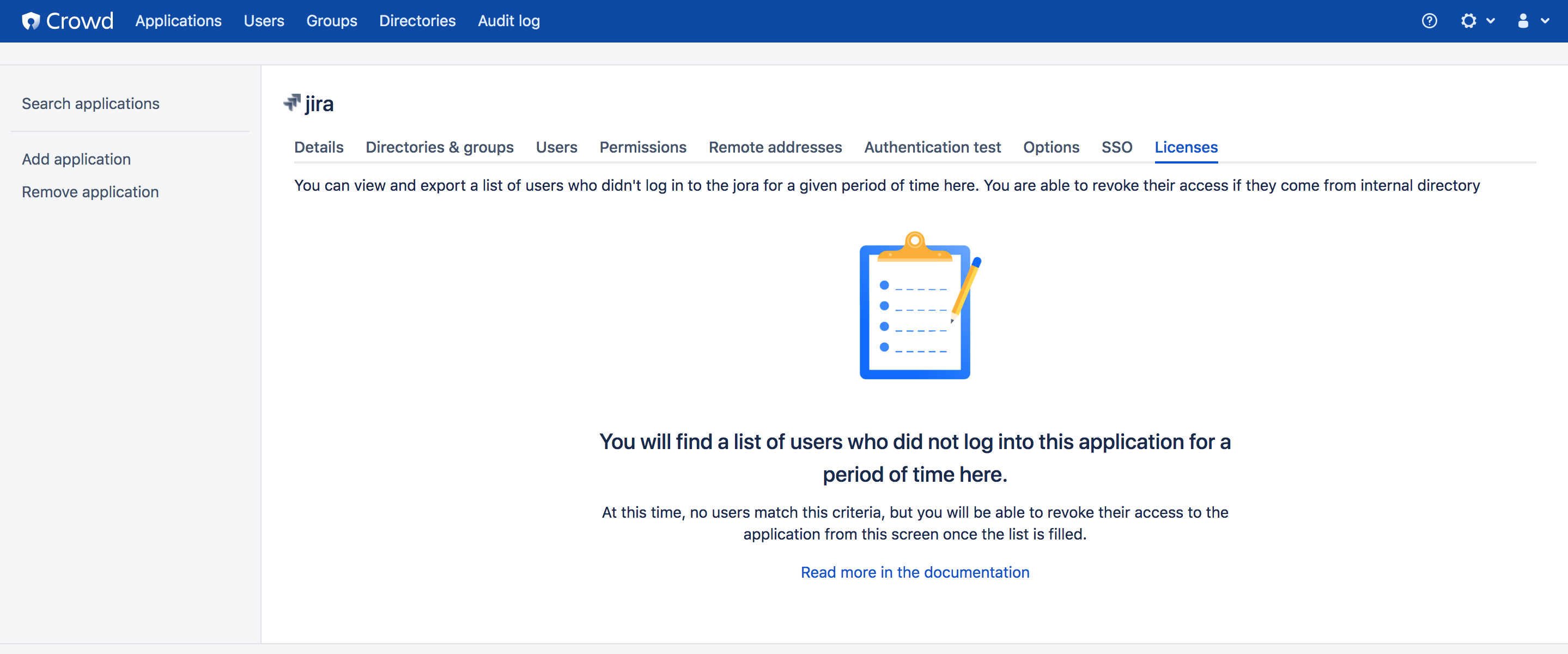1568x654 pixels.
Task: Click the 'At this time, no users match' text
Action: 915,523
